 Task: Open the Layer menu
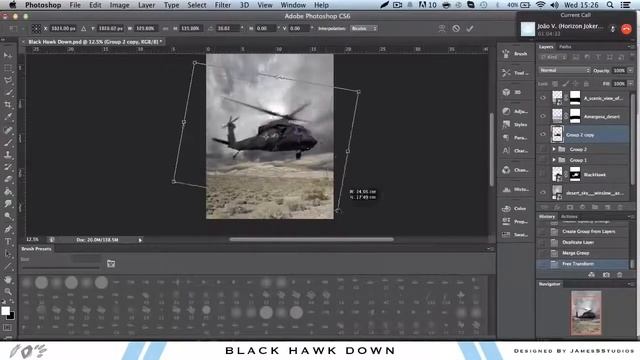pos(146,5)
